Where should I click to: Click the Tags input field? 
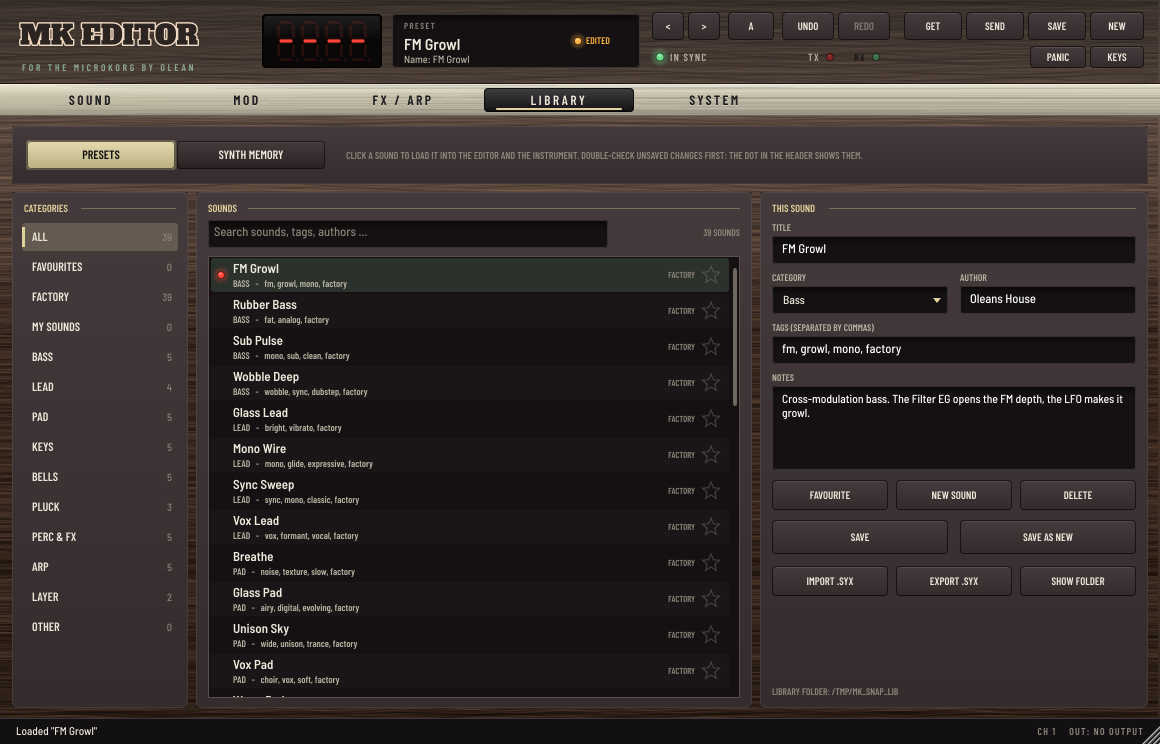click(x=954, y=349)
